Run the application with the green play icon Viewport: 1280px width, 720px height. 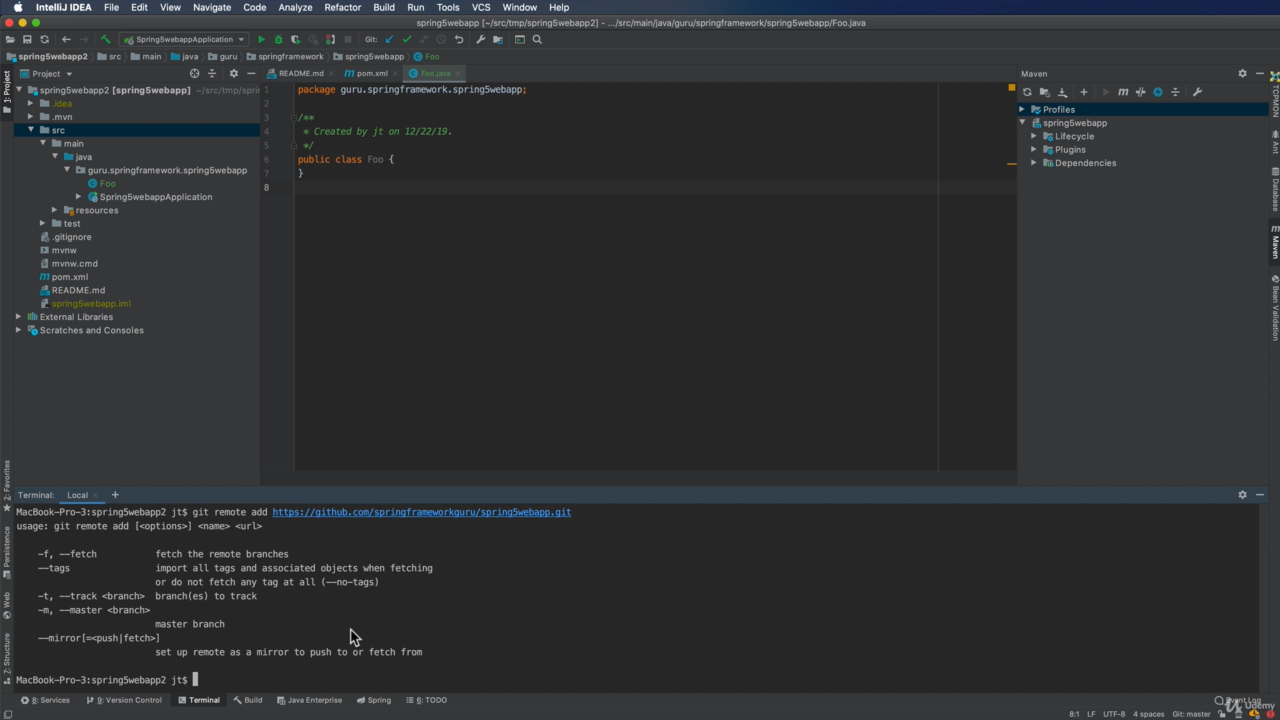[261, 40]
